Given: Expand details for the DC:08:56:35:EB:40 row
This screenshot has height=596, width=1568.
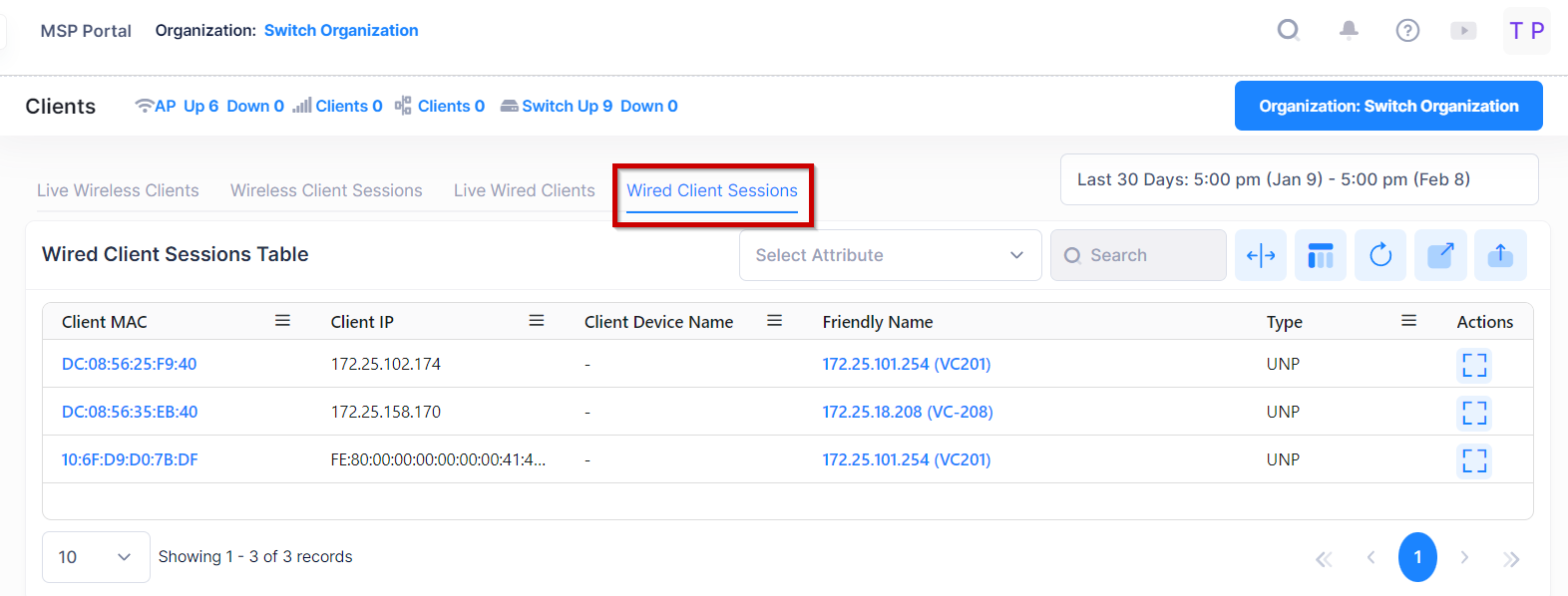Looking at the screenshot, I should click(1474, 413).
